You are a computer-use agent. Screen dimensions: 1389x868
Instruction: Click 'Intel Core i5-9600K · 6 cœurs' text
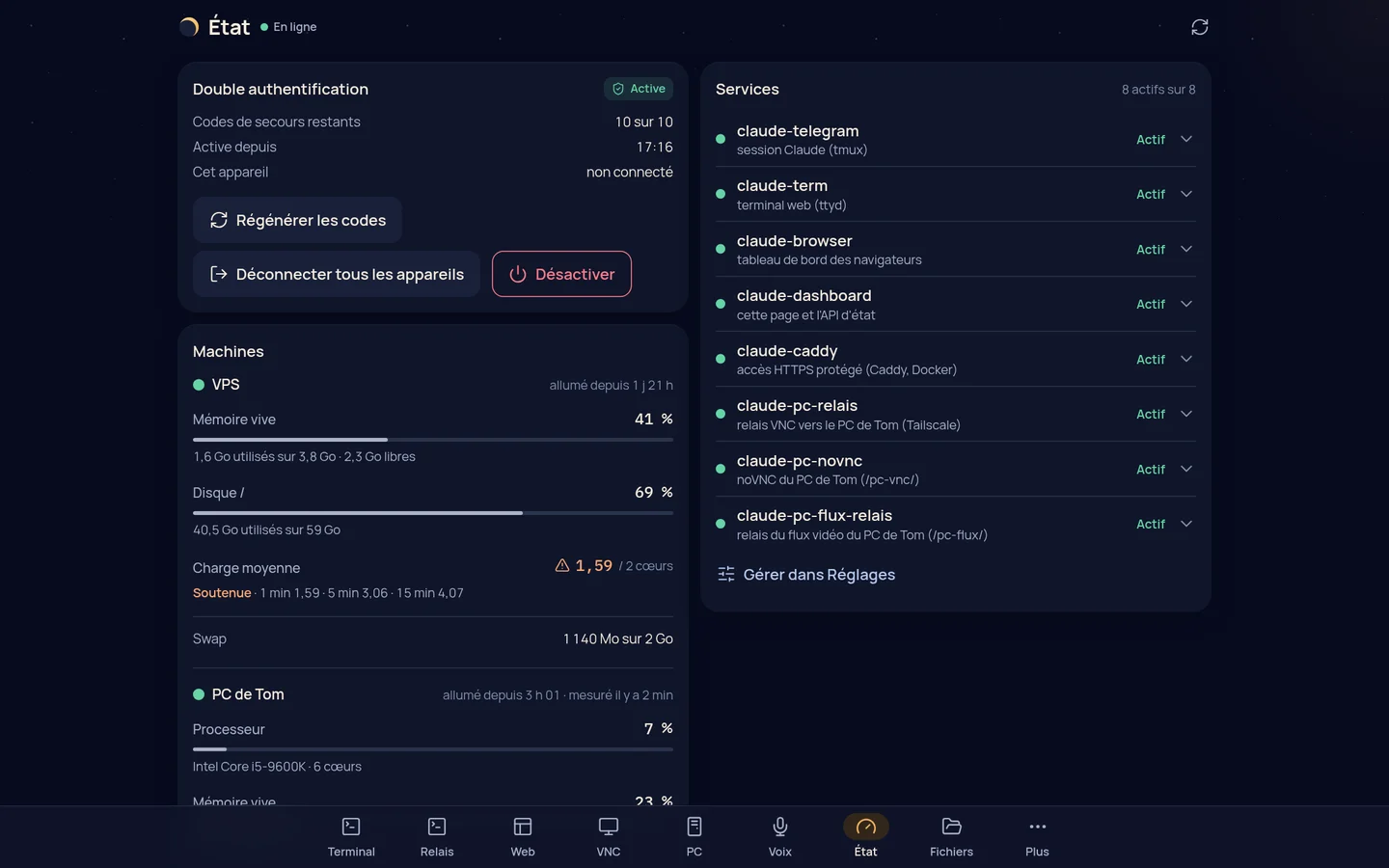point(277,767)
